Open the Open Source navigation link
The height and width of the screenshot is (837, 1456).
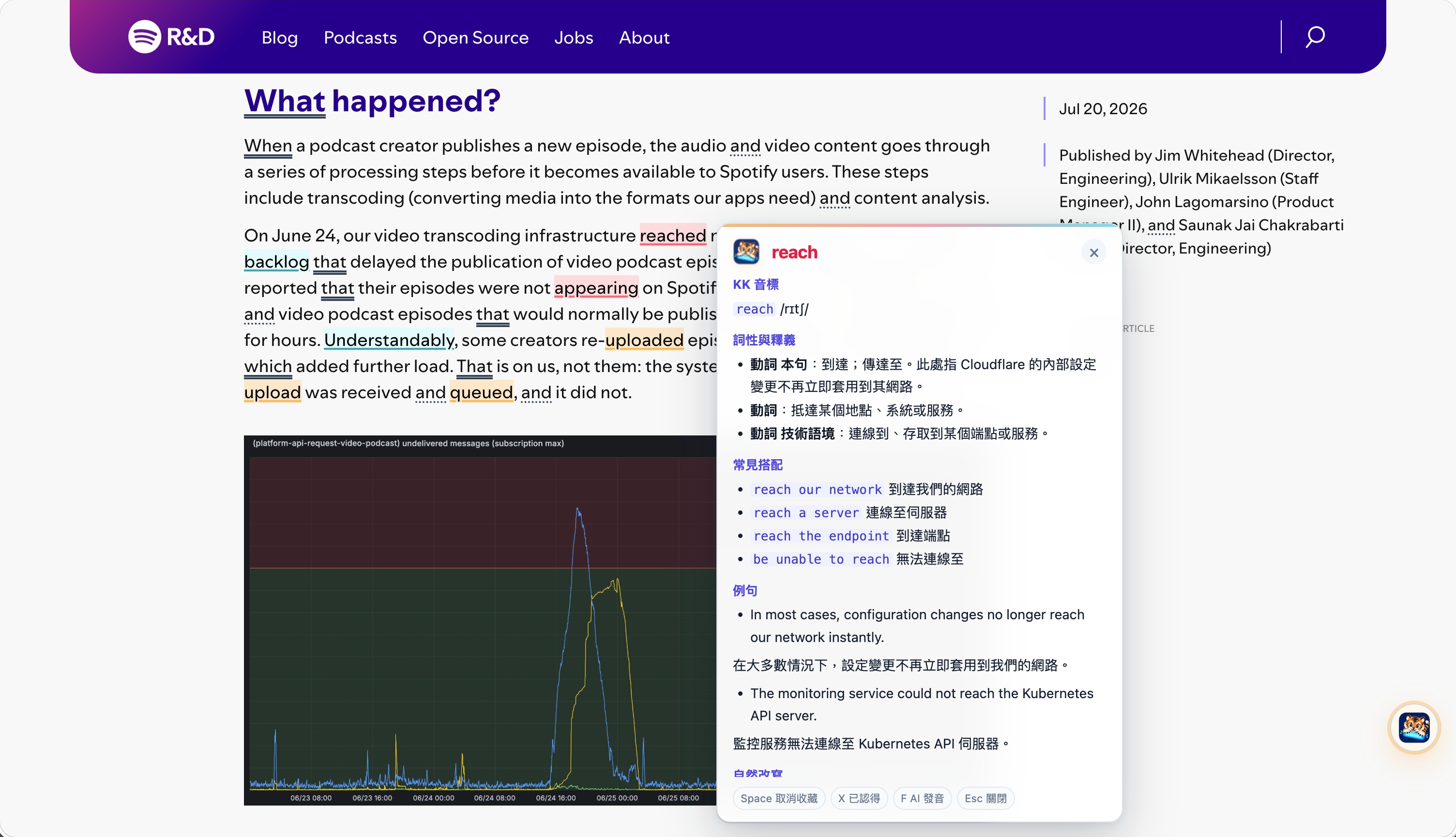(475, 37)
